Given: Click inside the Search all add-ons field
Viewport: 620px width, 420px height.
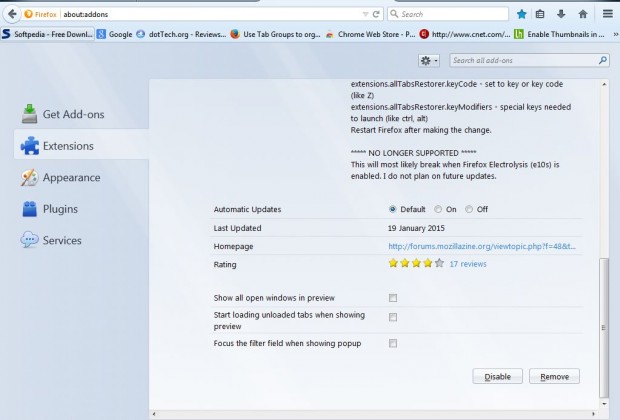Looking at the screenshot, I should pyautogui.click(x=524, y=61).
